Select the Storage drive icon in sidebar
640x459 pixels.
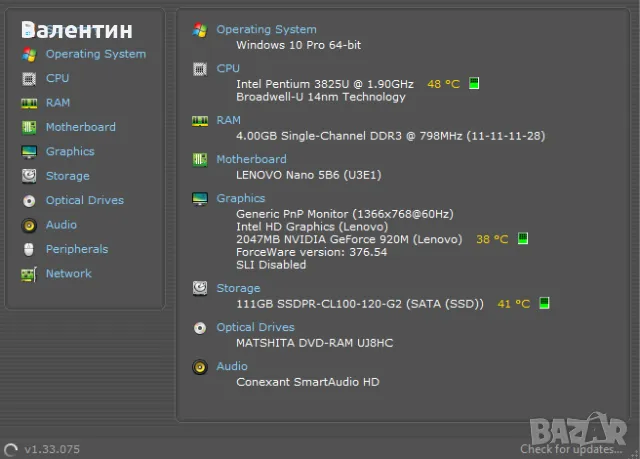(x=28, y=176)
